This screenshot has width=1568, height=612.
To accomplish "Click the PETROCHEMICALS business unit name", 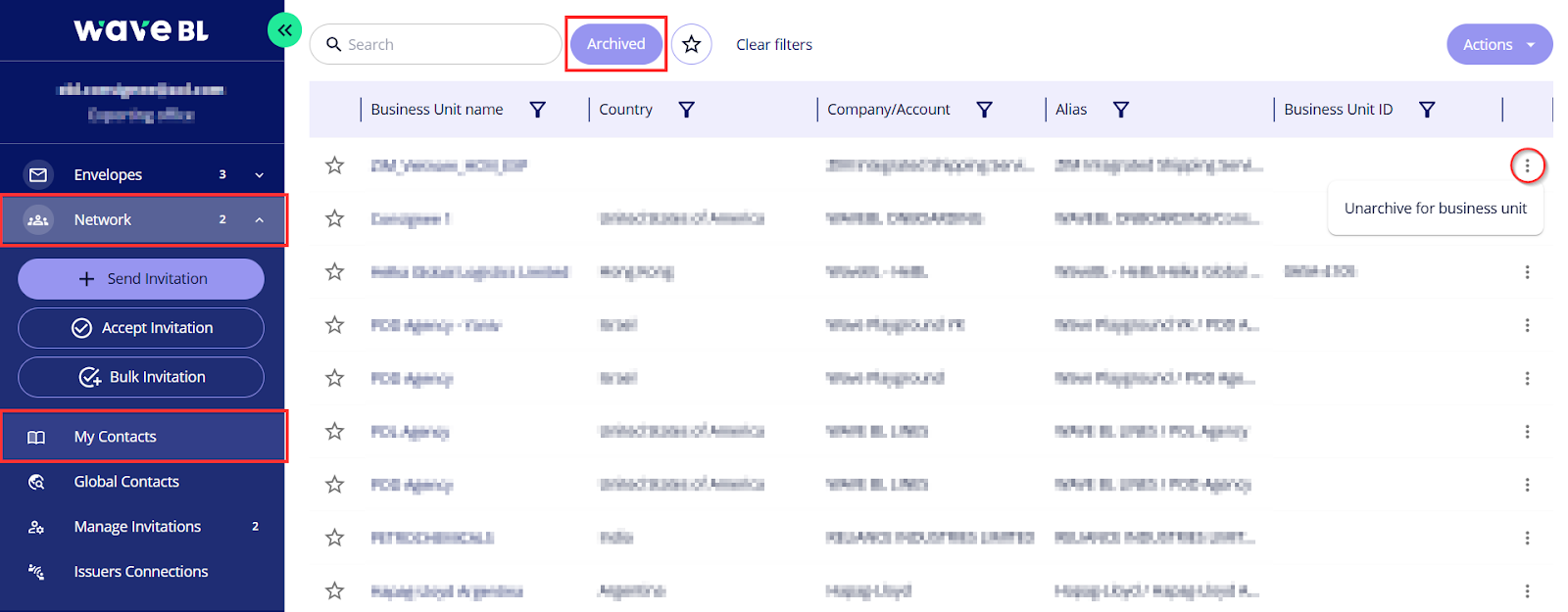I will coord(432,538).
